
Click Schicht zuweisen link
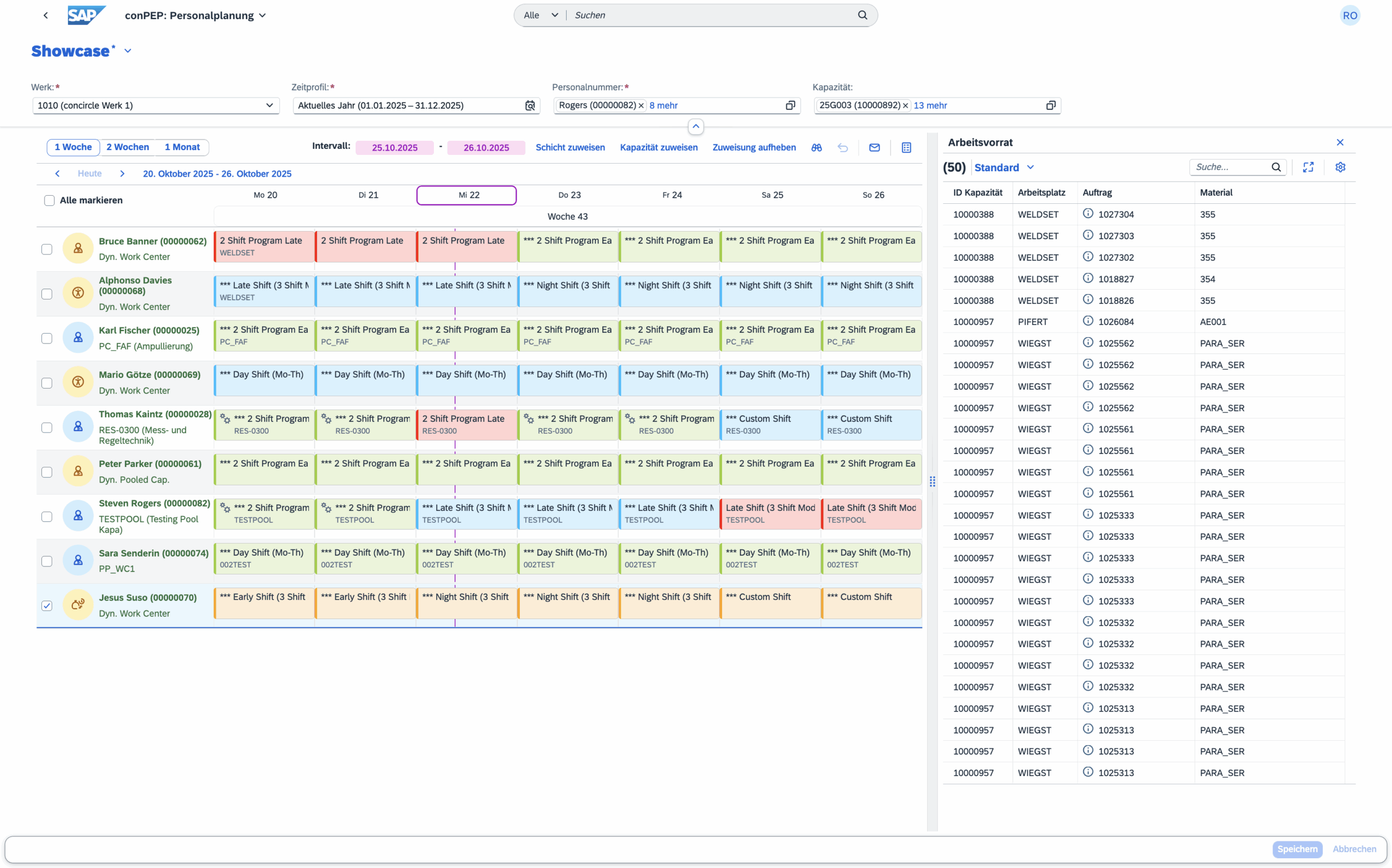click(x=570, y=147)
